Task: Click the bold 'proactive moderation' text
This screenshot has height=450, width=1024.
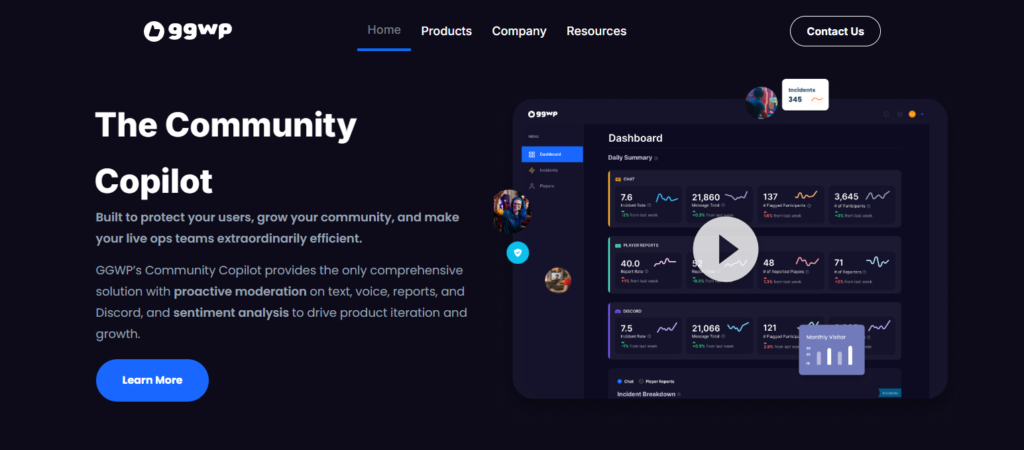Action: click(240, 291)
